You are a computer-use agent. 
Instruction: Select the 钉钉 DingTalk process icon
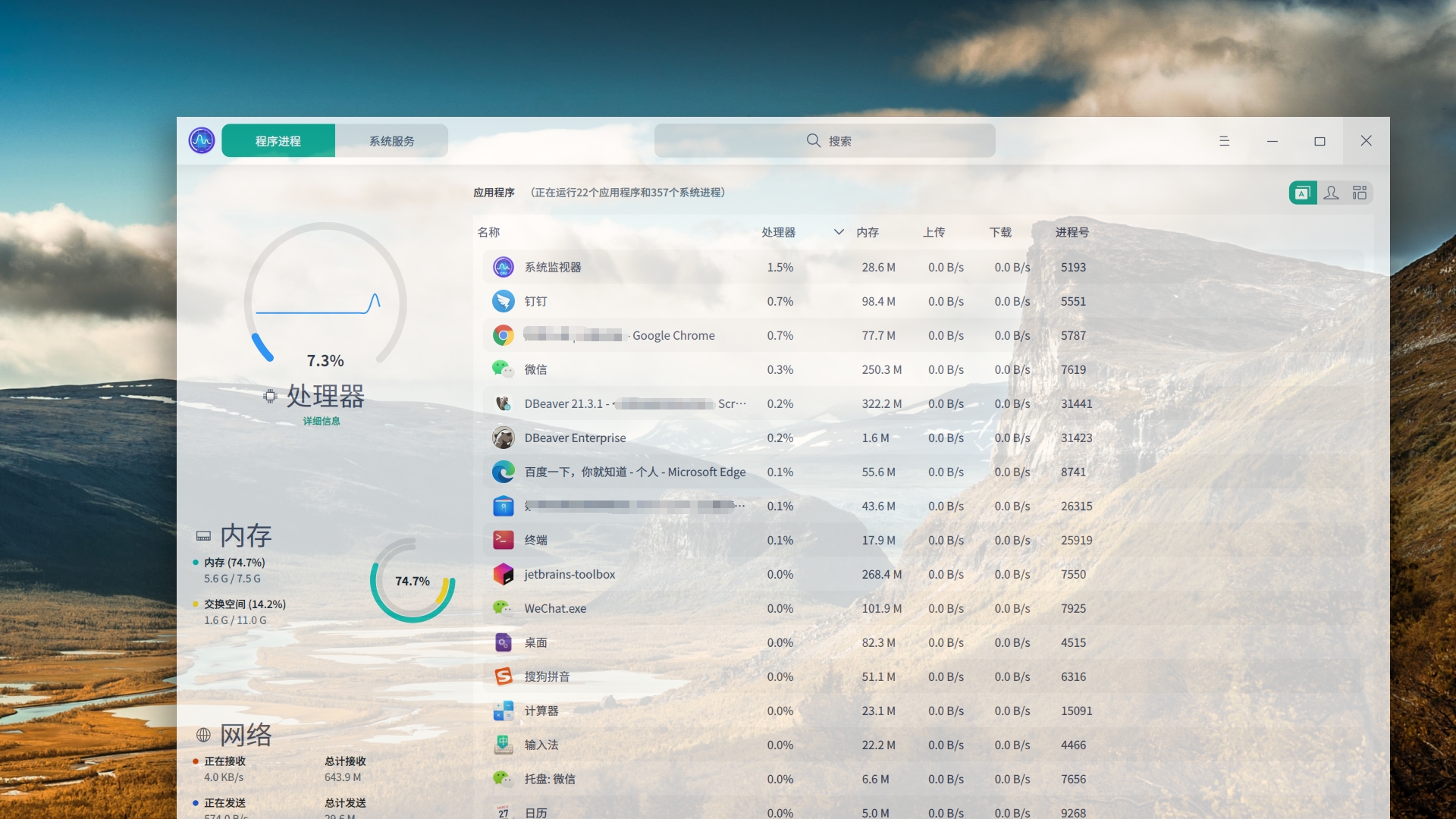[x=503, y=301]
